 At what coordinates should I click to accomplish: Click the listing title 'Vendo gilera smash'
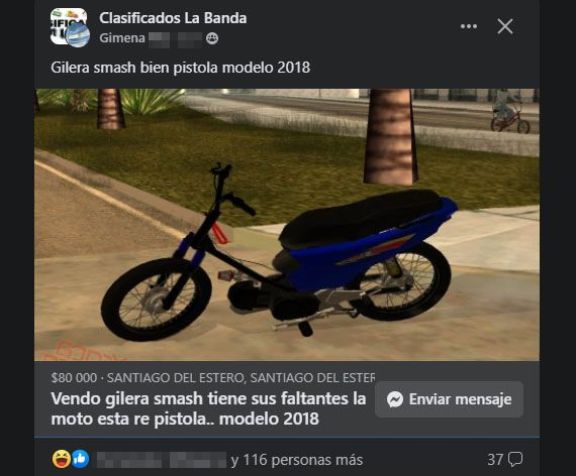point(209,408)
